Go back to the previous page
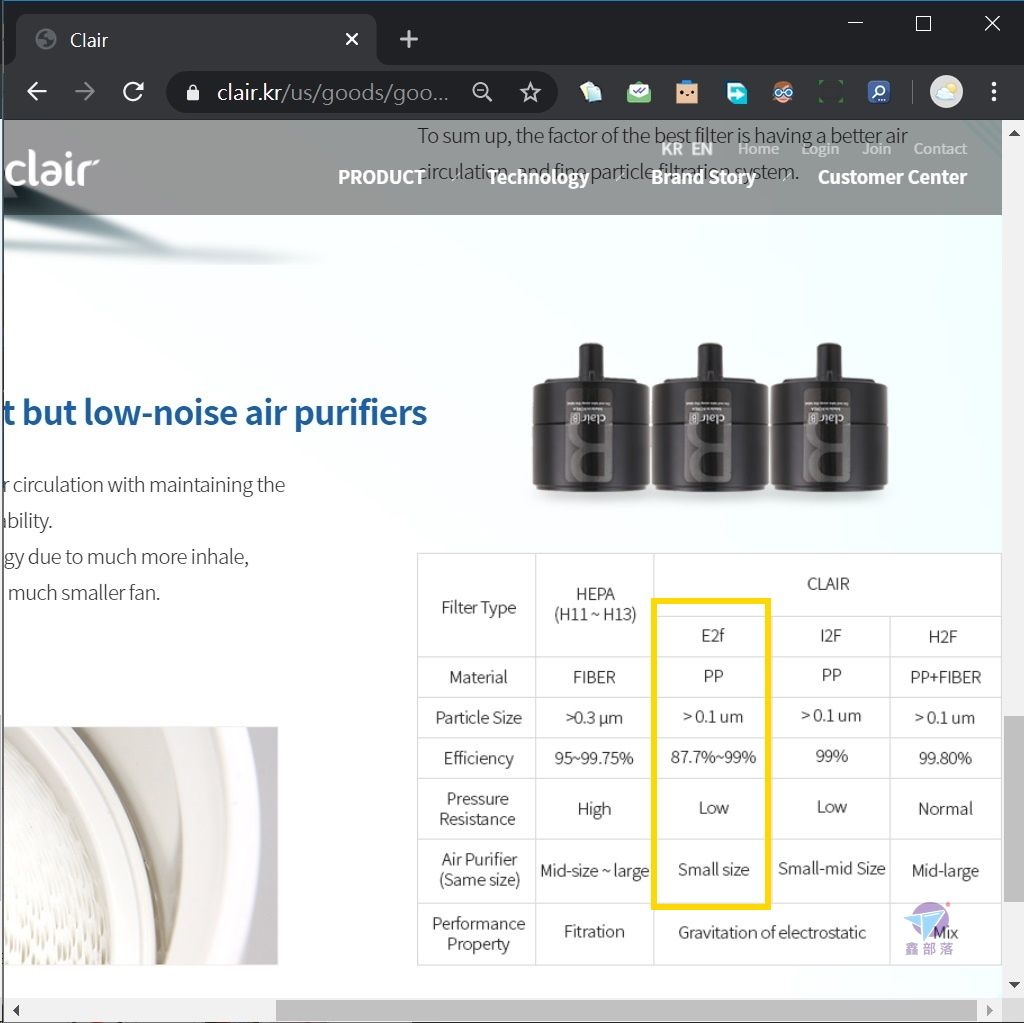 click(x=37, y=91)
